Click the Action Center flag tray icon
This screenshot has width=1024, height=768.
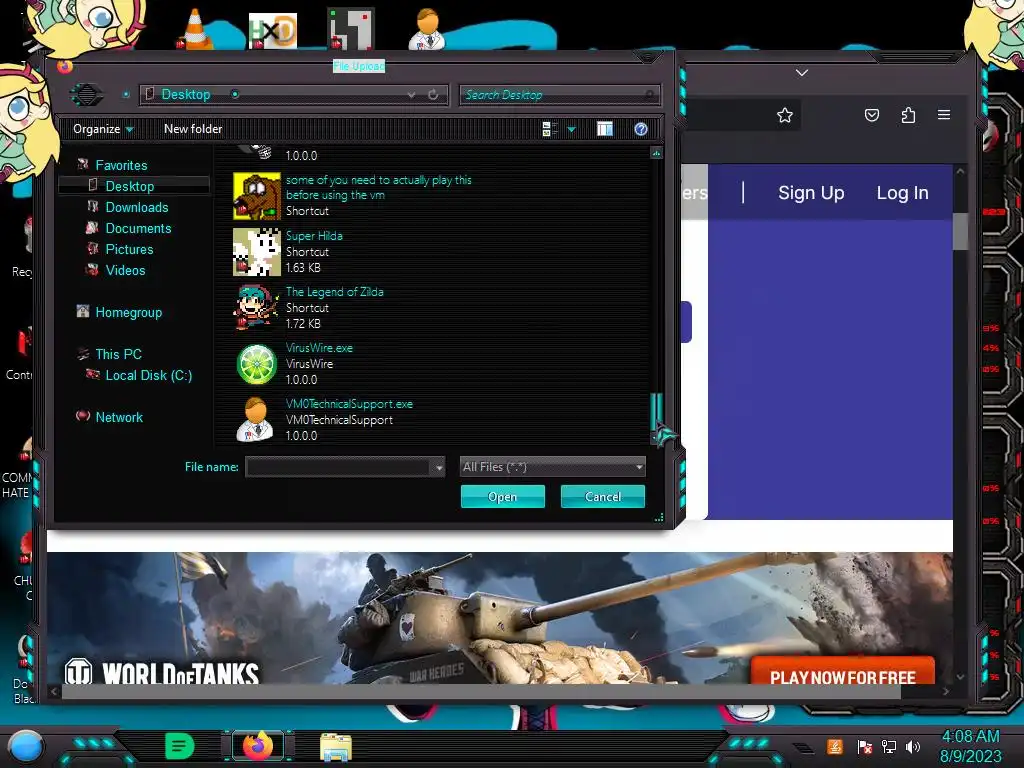[x=864, y=746]
